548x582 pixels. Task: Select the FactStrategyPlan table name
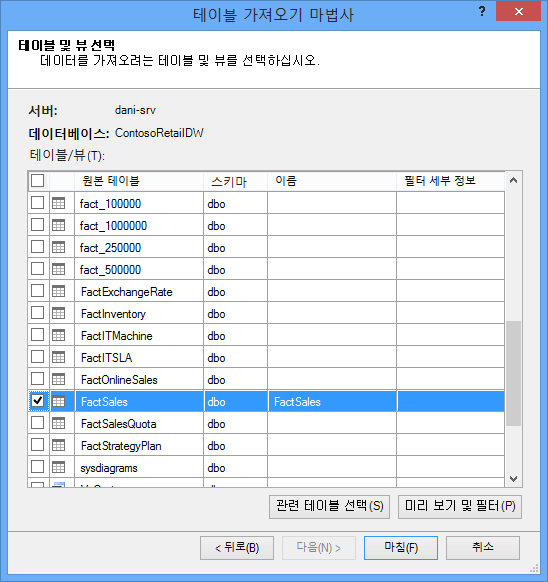tap(121, 446)
